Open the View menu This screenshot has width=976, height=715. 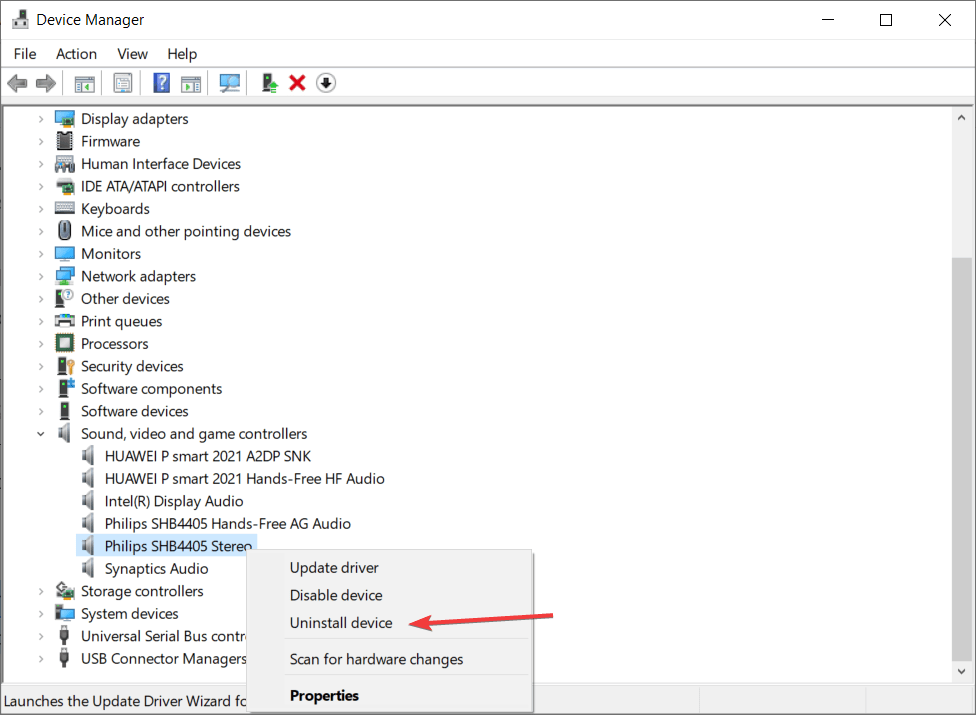pyautogui.click(x=132, y=54)
